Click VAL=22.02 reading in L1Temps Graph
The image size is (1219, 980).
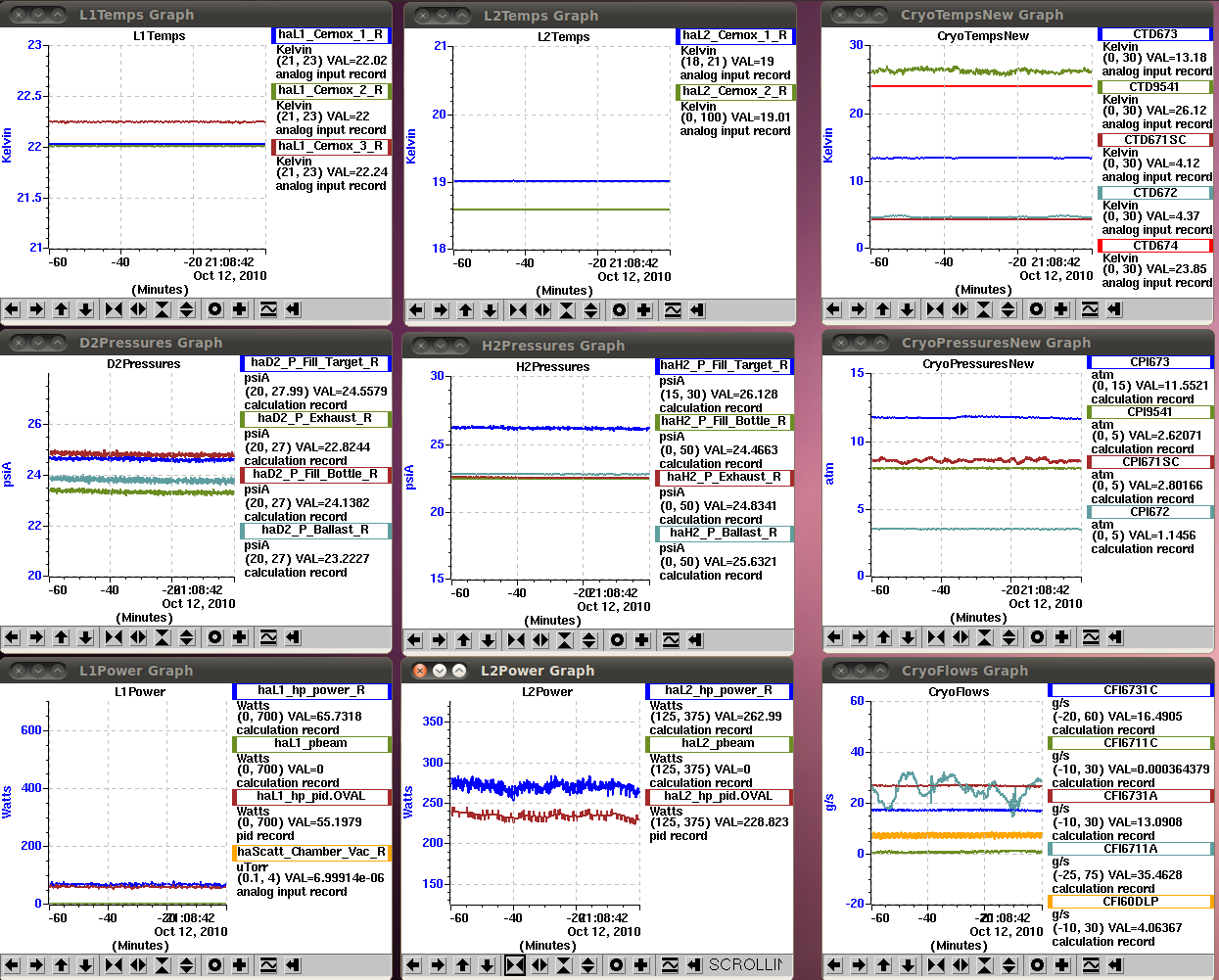(357, 61)
